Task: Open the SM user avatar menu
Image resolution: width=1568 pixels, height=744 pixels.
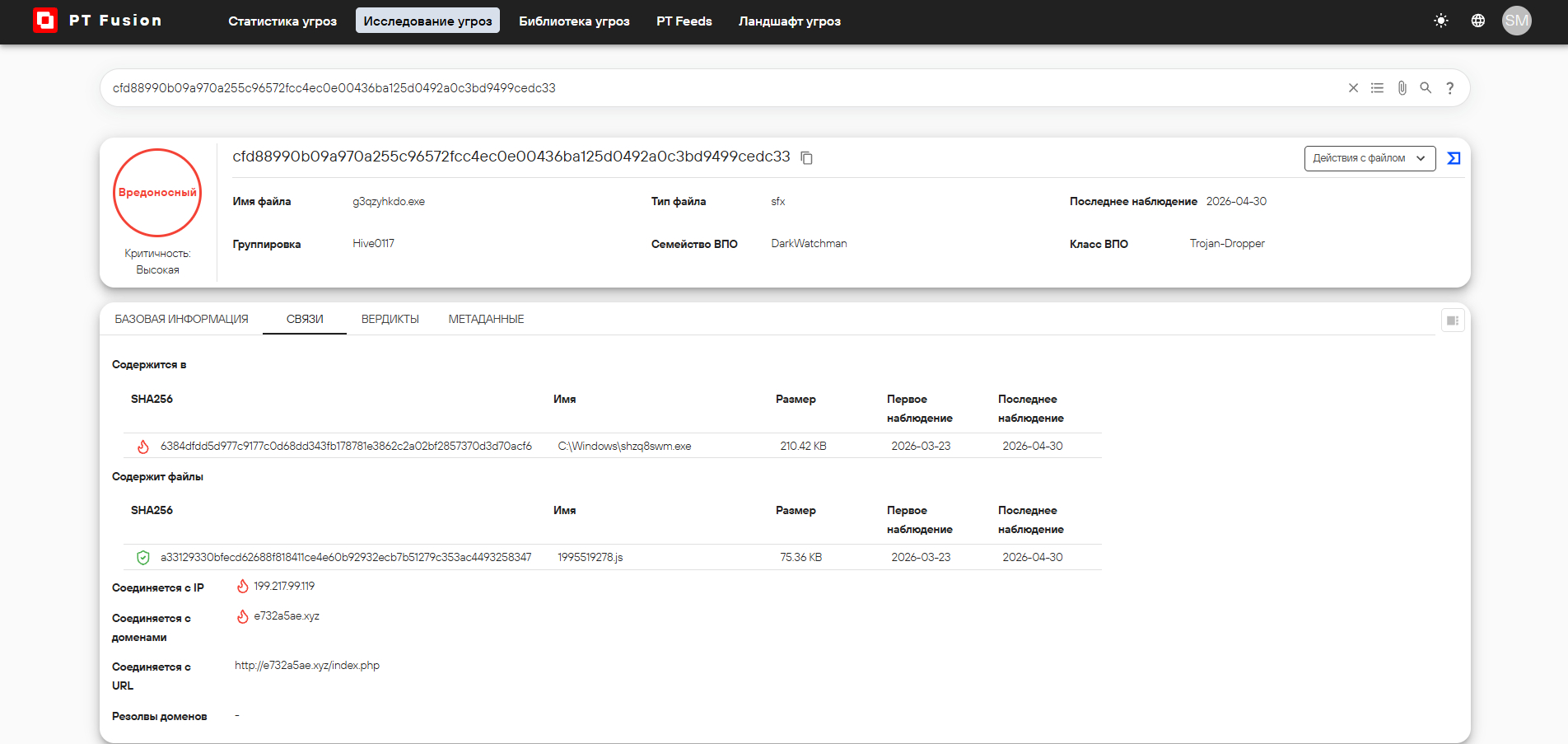Action: click(x=1516, y=21)
